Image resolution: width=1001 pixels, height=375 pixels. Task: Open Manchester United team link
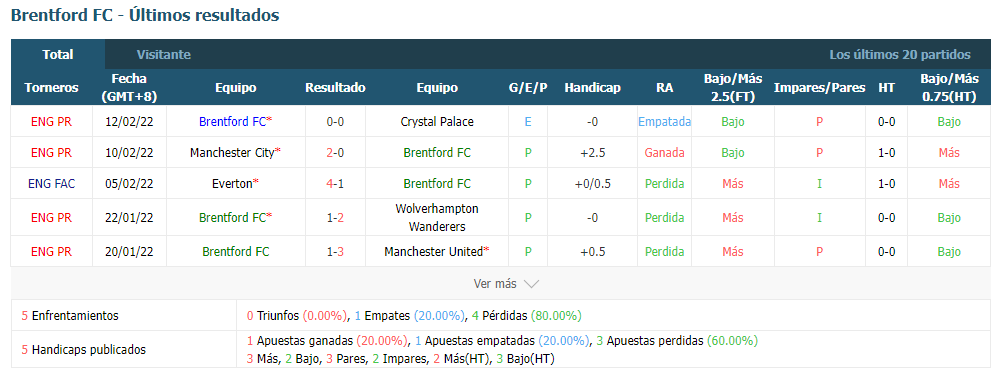point(433,252)
